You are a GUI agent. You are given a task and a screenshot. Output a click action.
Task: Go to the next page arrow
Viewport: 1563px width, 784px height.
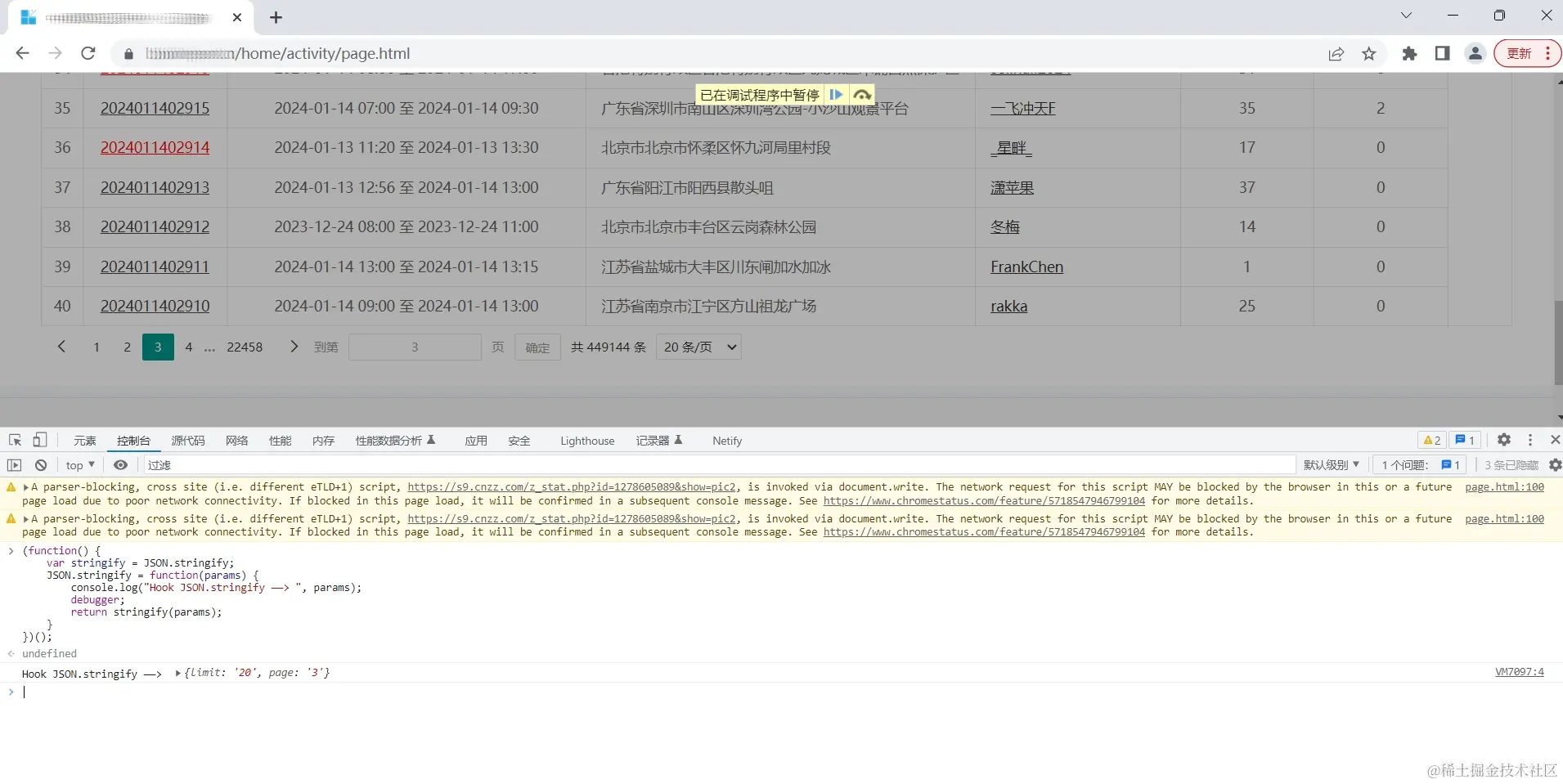pyautogui.click(x=294, y=347)
